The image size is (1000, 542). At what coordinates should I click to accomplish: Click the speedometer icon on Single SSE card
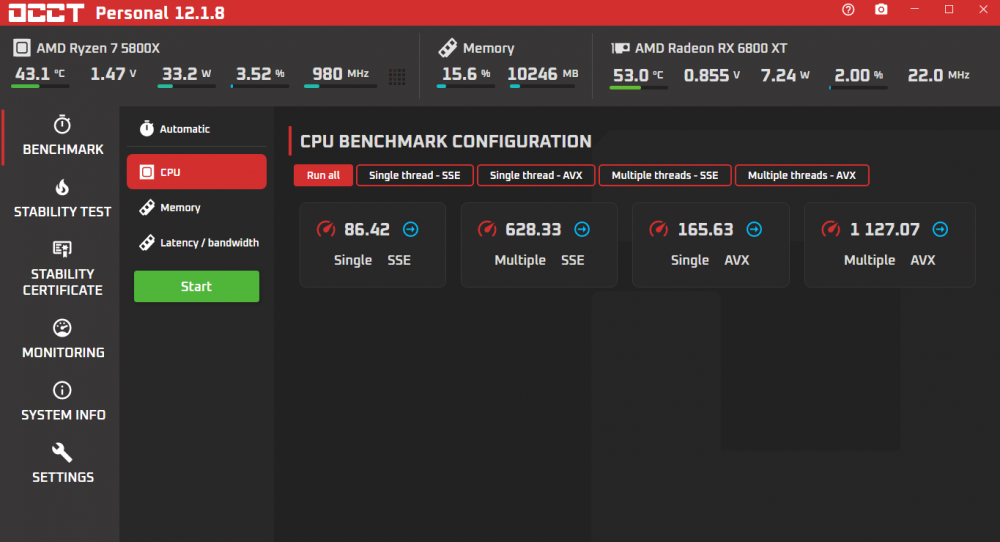point(326,229)
